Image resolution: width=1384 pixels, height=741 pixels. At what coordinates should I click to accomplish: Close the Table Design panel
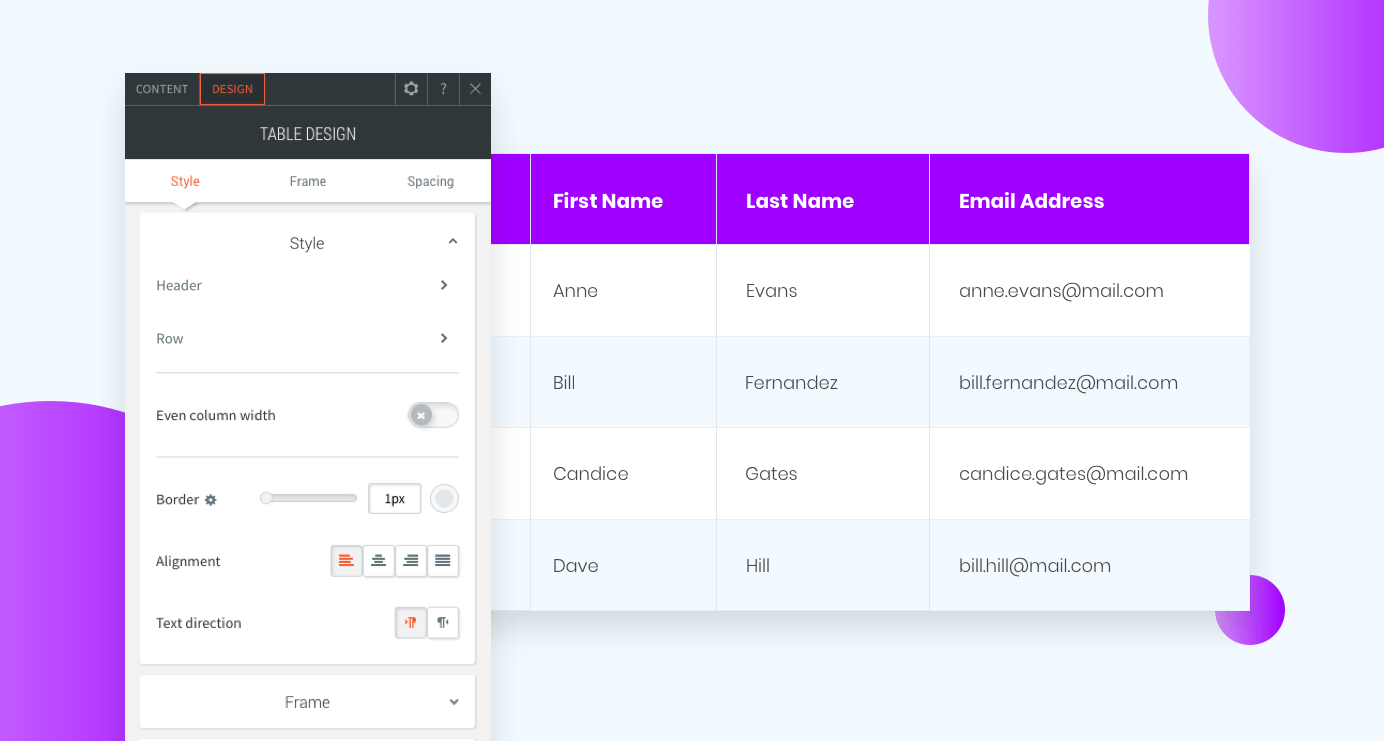pyautogui.click(x=475, y=89)
